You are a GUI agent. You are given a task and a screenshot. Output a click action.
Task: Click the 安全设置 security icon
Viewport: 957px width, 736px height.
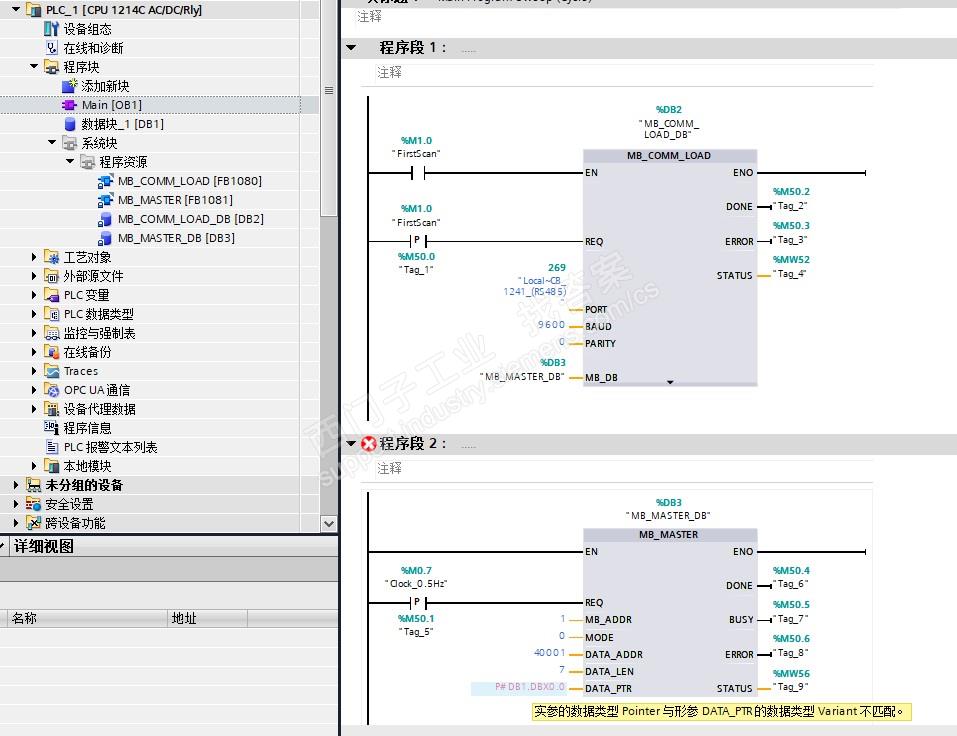33,504
